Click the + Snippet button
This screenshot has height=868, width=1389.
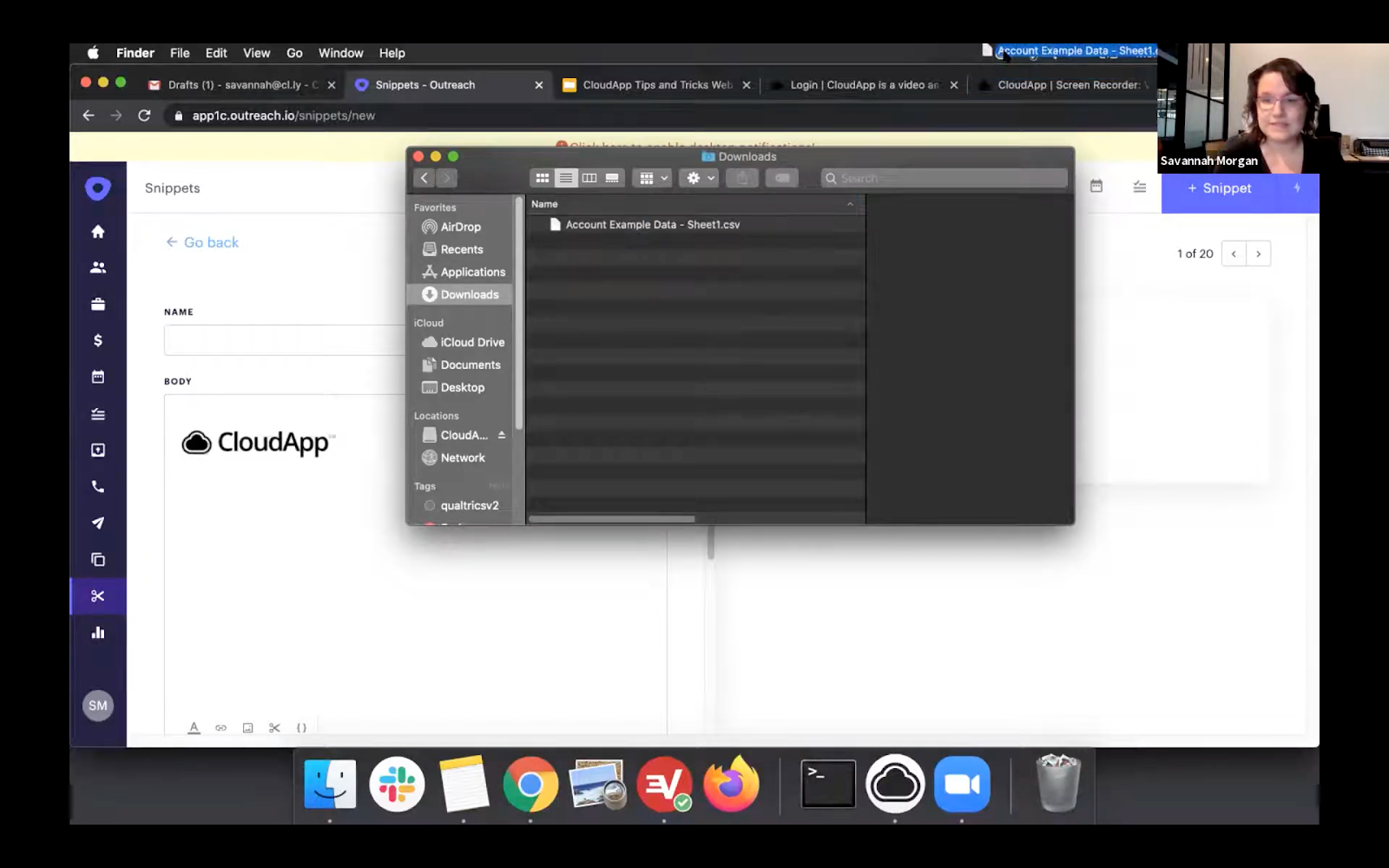[x=1219, y=188]
